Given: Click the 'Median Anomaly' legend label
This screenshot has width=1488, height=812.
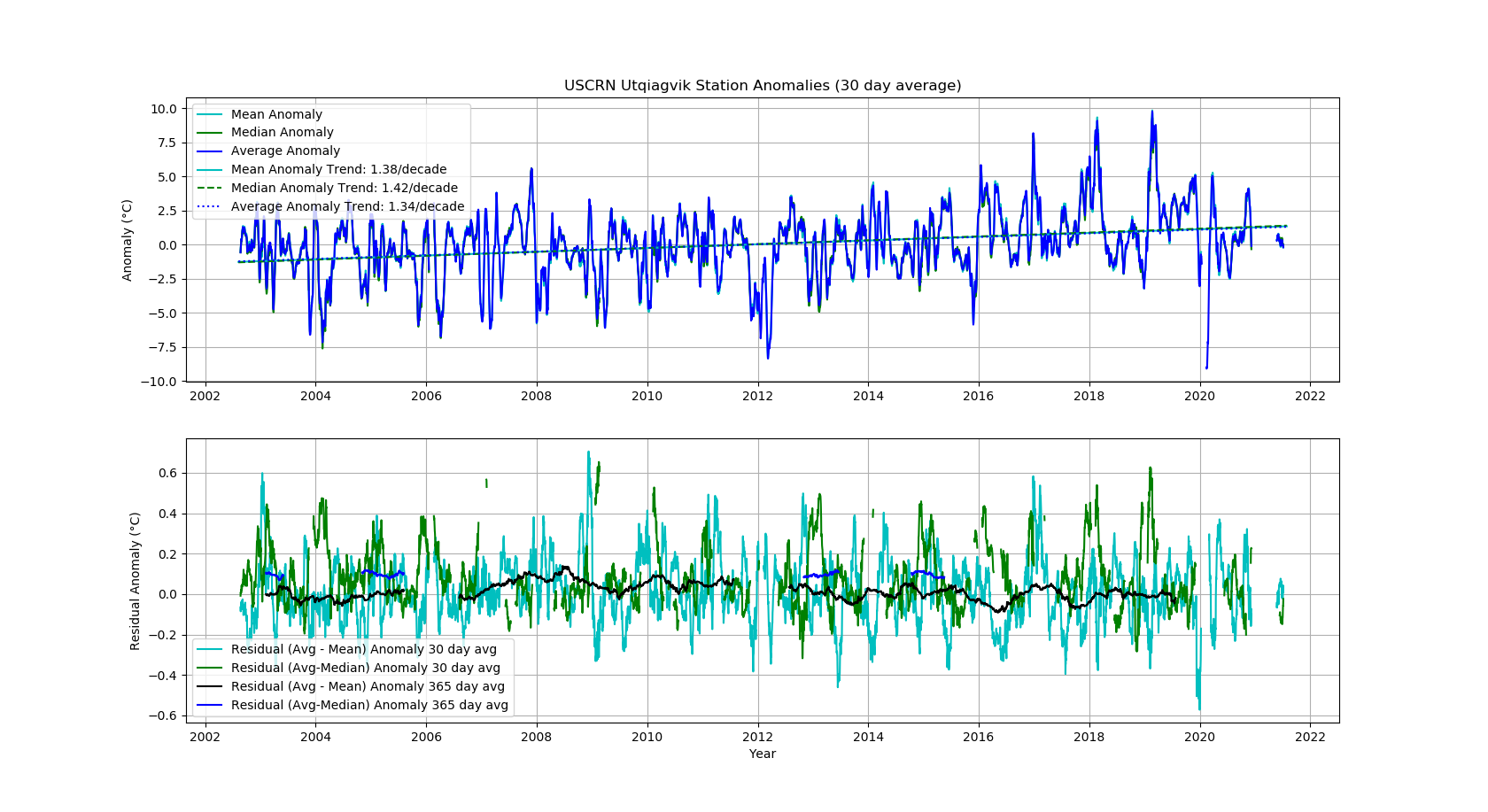Looking at the screenshot, I should click(282, 133).
